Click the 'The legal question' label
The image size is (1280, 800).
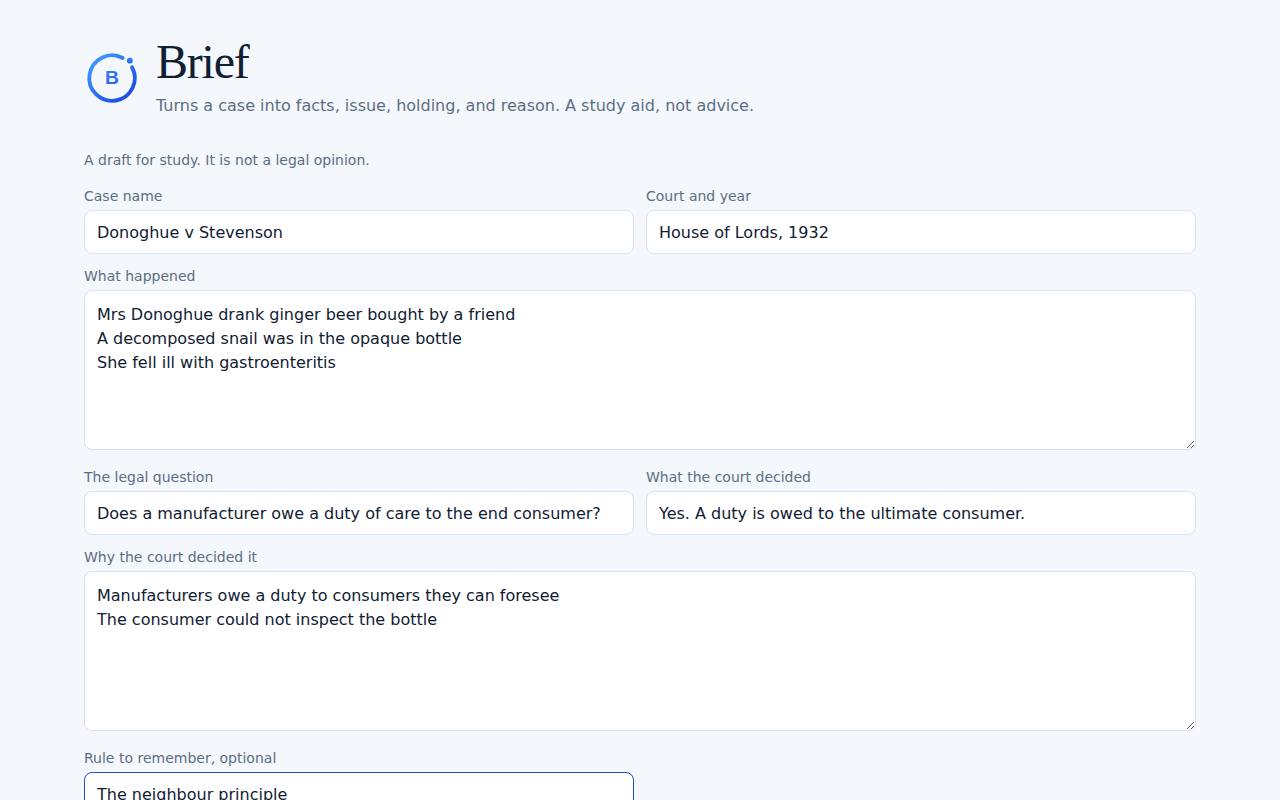[x=149, y=477]
